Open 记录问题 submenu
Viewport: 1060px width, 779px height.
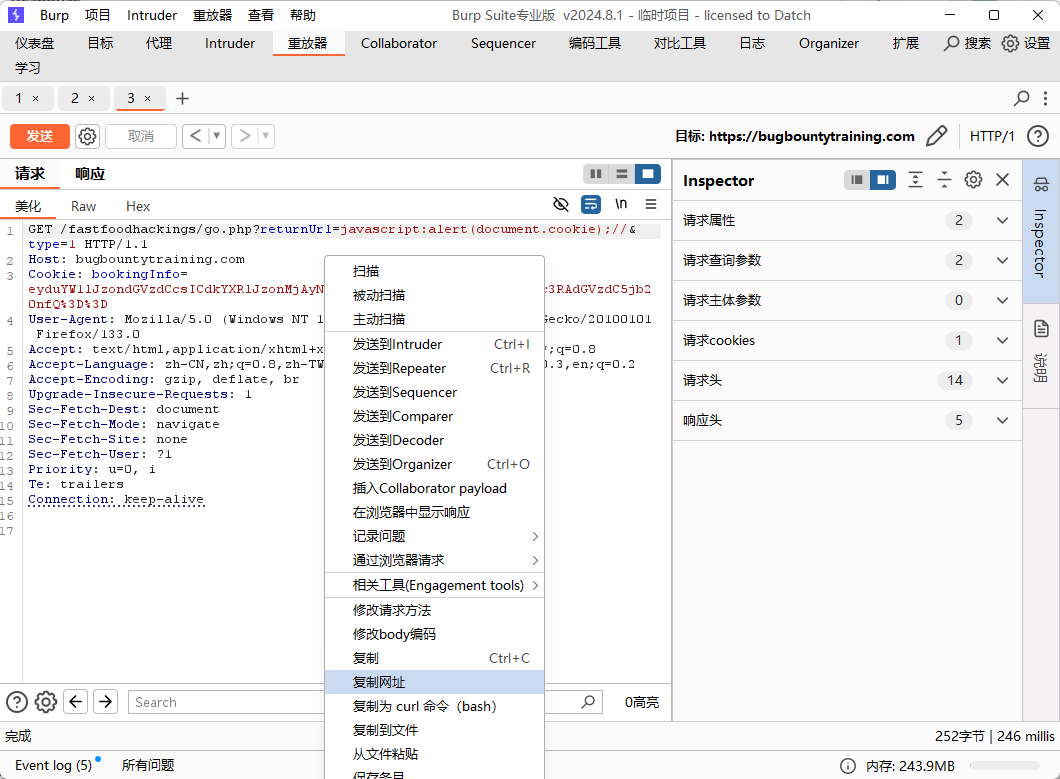[x=435, y=536]
